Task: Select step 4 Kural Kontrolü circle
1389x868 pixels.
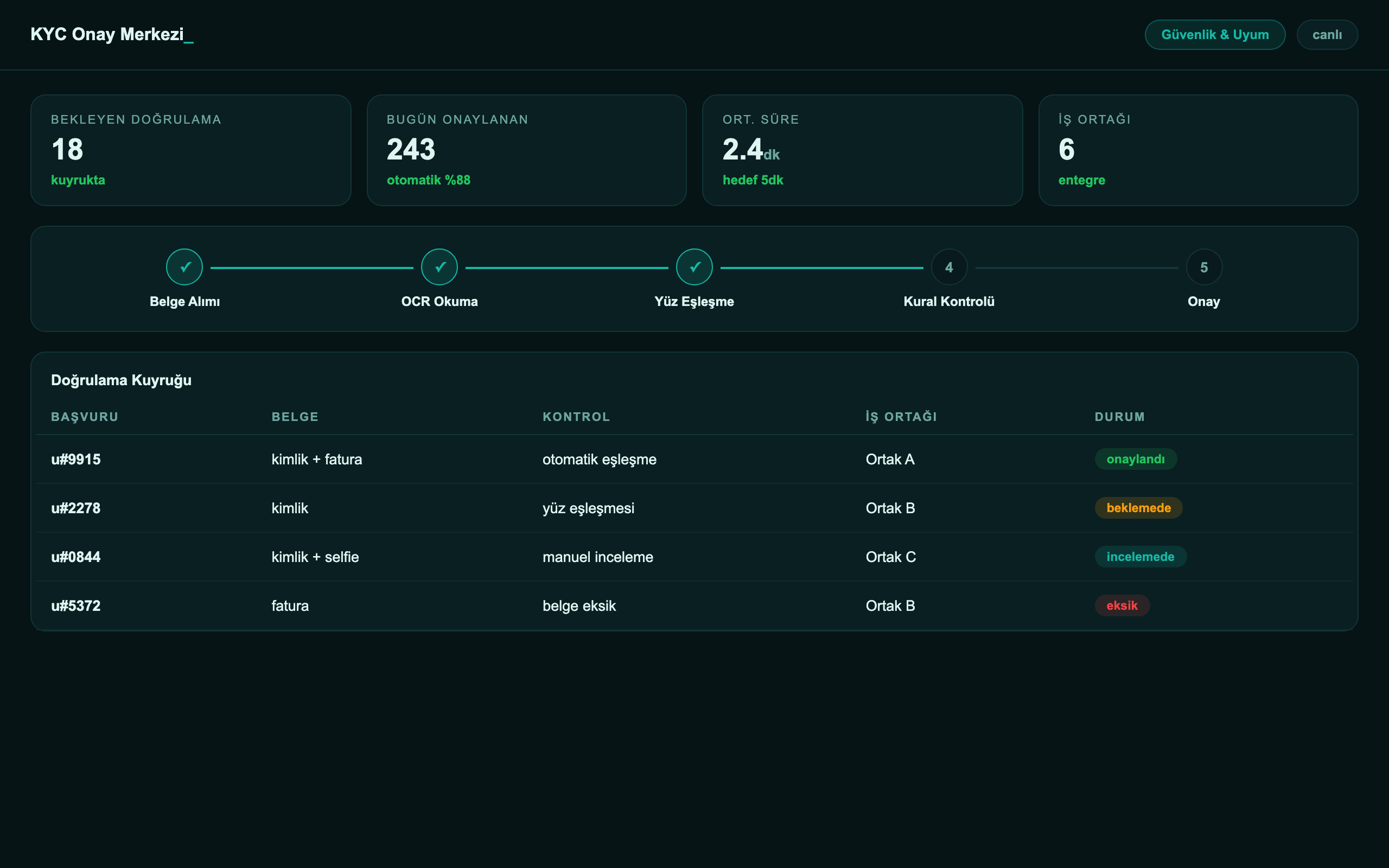Action: (x=949, y=267)
